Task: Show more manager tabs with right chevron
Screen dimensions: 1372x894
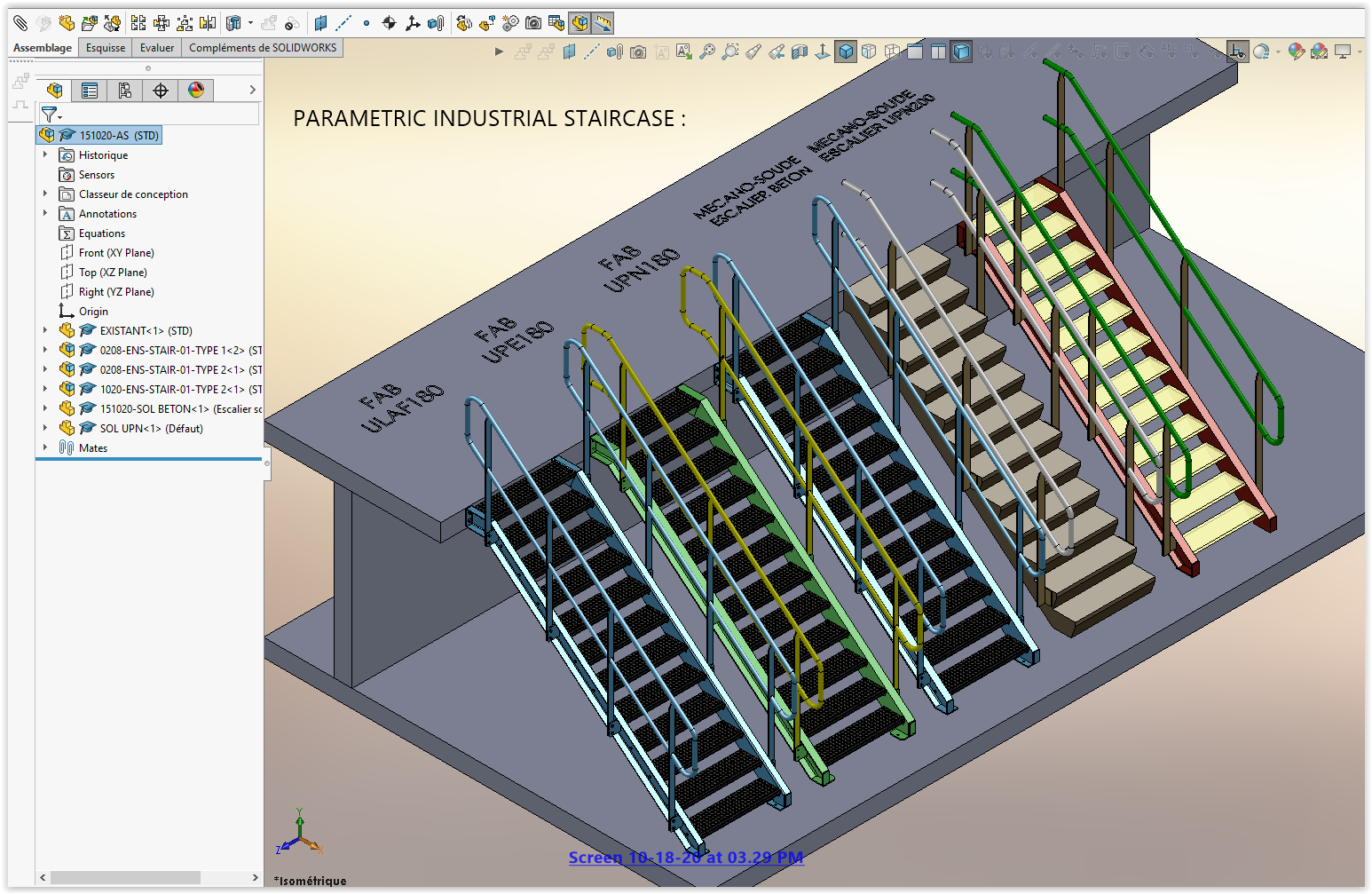Action: click(252, 90)
